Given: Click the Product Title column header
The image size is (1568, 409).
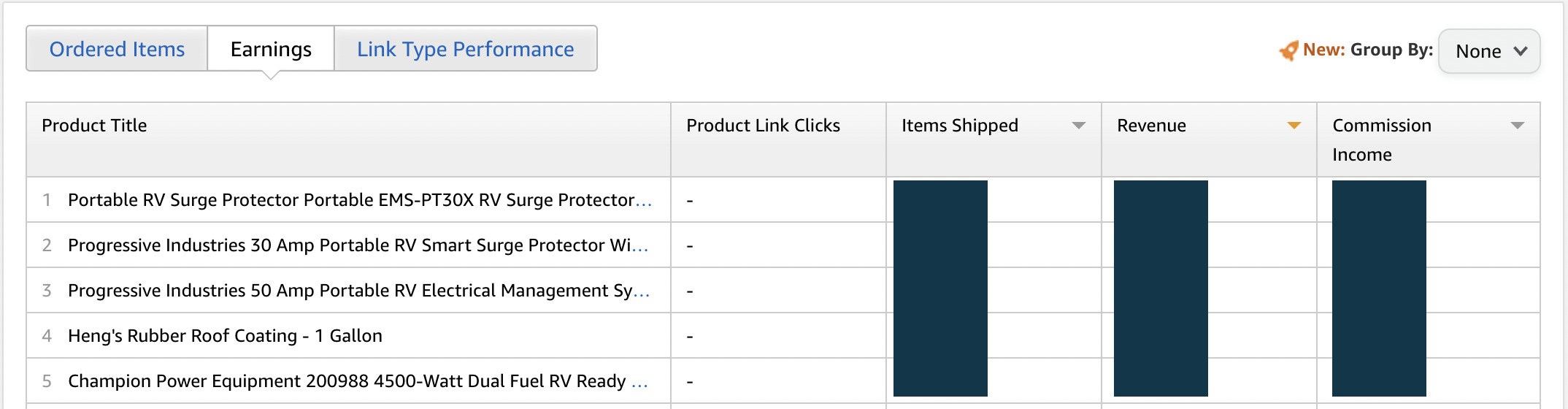Looking at the screenshot, I should 94,126.
